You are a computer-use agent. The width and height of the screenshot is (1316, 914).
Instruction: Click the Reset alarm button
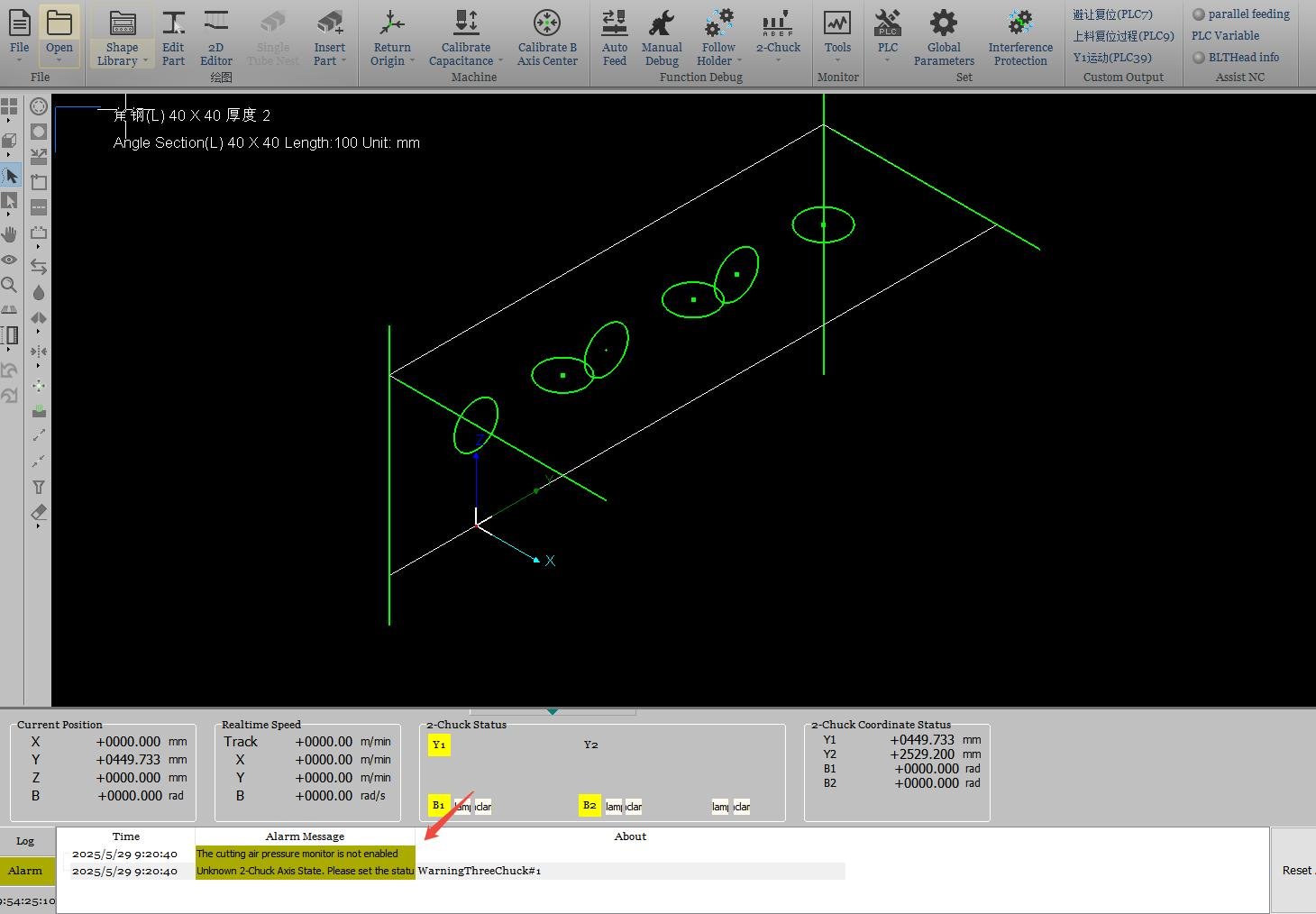pyautogui.click(x=1294, y=870)
